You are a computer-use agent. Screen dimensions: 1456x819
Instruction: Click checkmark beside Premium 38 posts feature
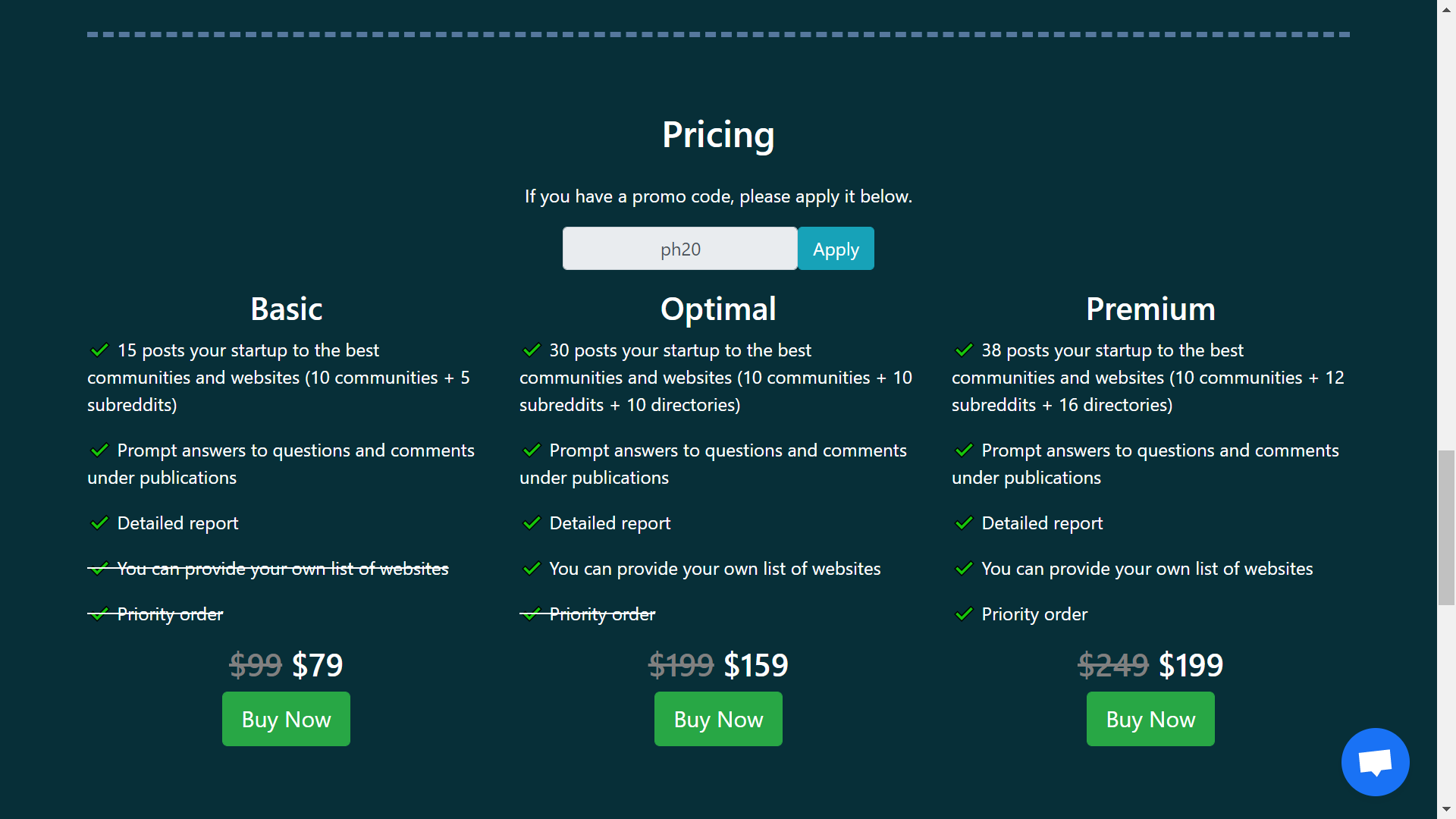(x=964, y=350)
